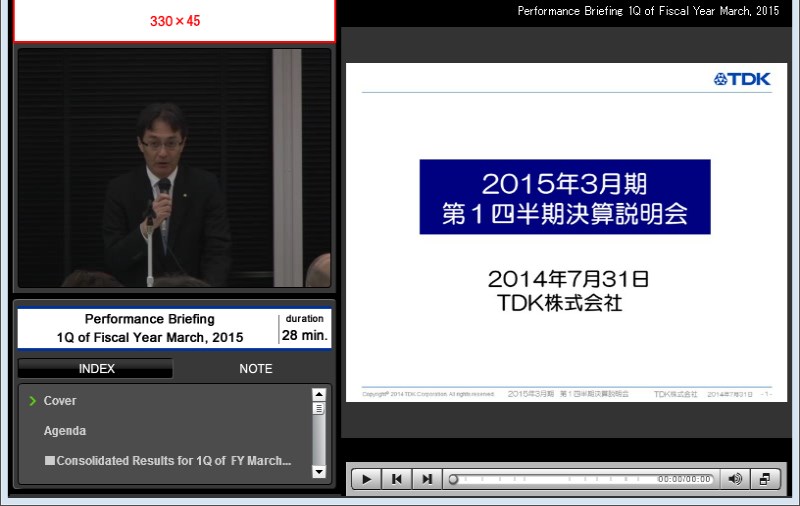This screenshot has width=800, height=506.
Task: Click the TDK logo on the slide
Action: coord(742,79)
